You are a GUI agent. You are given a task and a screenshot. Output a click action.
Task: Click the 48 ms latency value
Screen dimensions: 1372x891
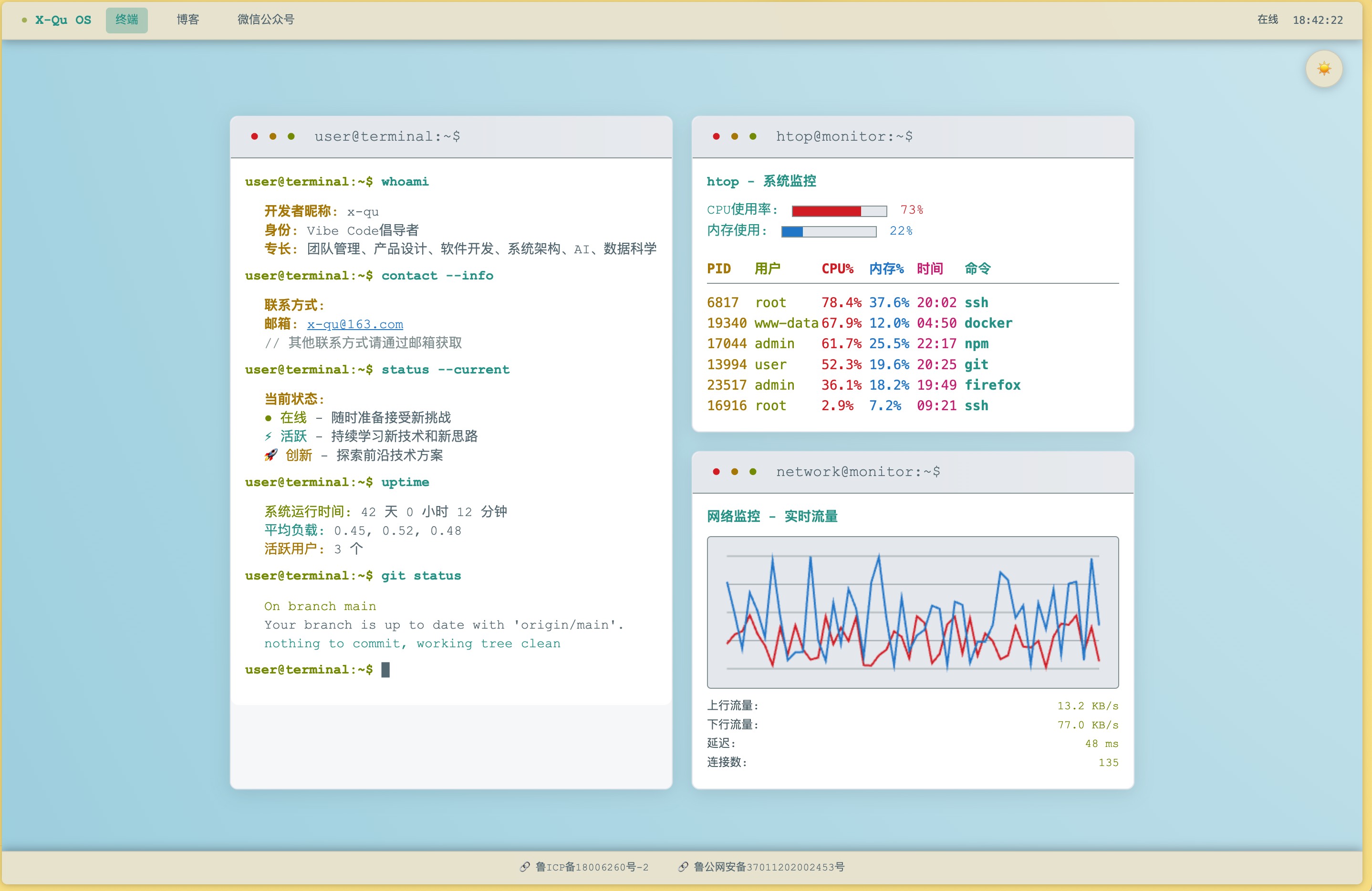click(1102, 744)
